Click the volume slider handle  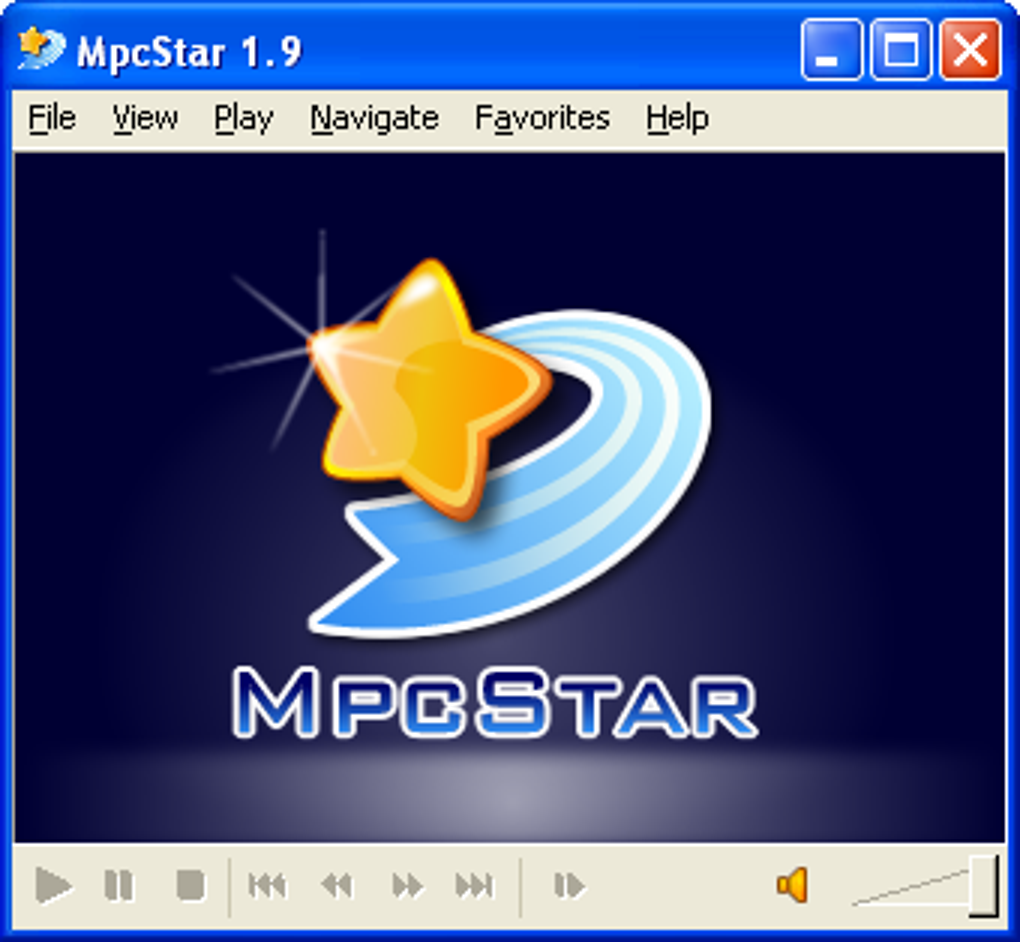tap(984, 887)
